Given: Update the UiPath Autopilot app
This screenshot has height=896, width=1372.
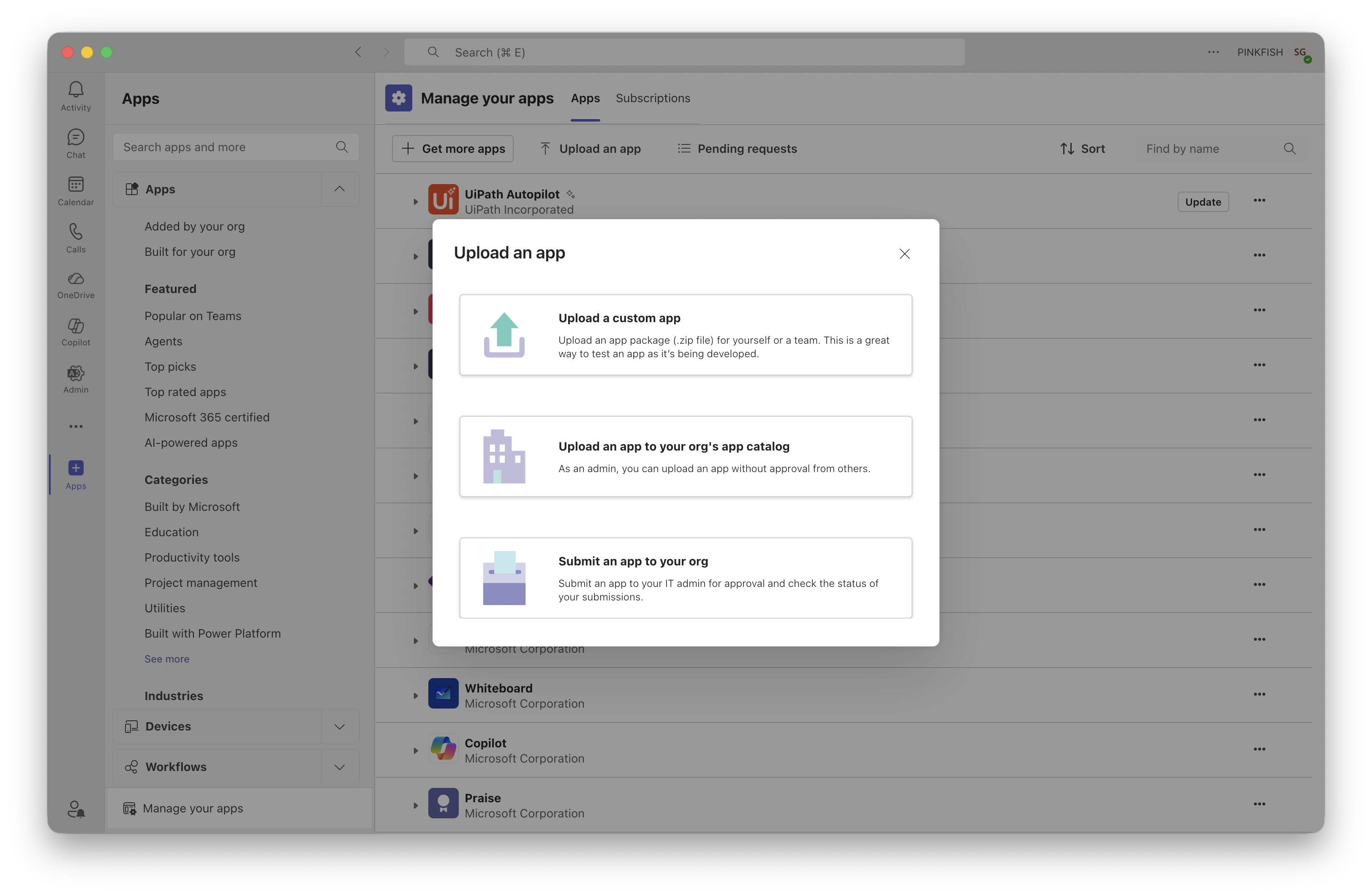Looking at the screenshot, I should 1203,202.
